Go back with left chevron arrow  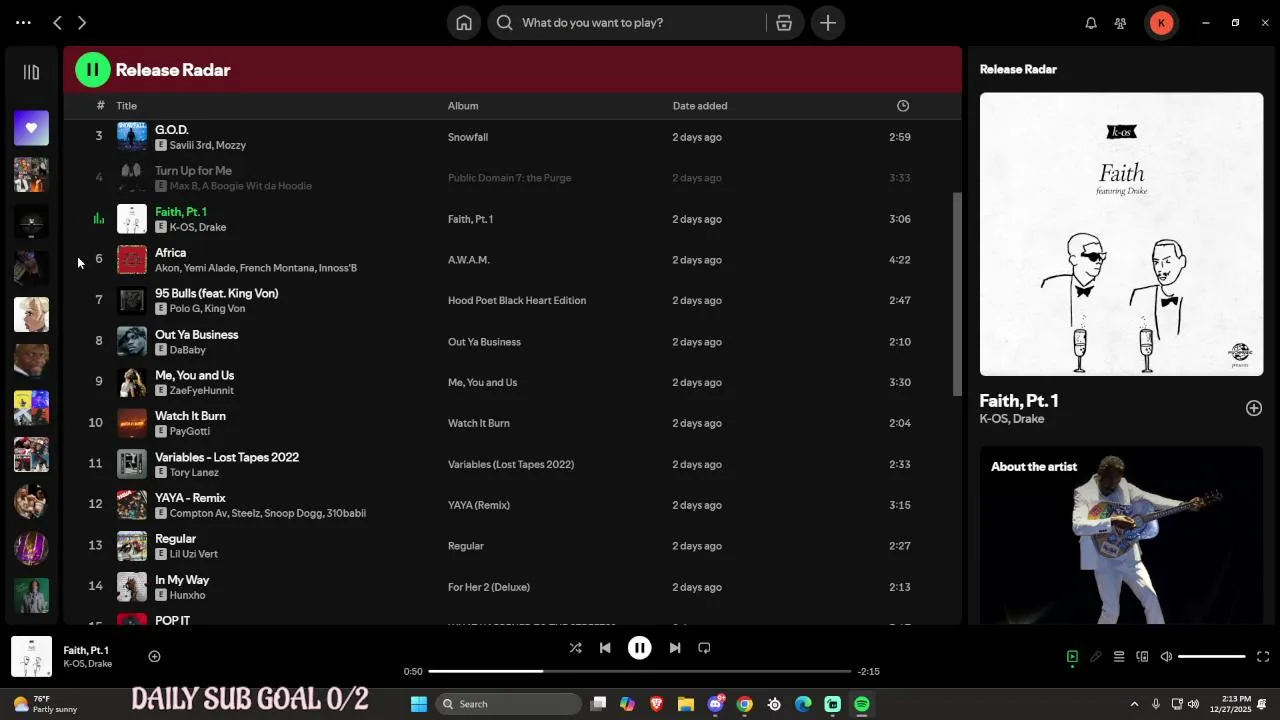coord(57,22)
